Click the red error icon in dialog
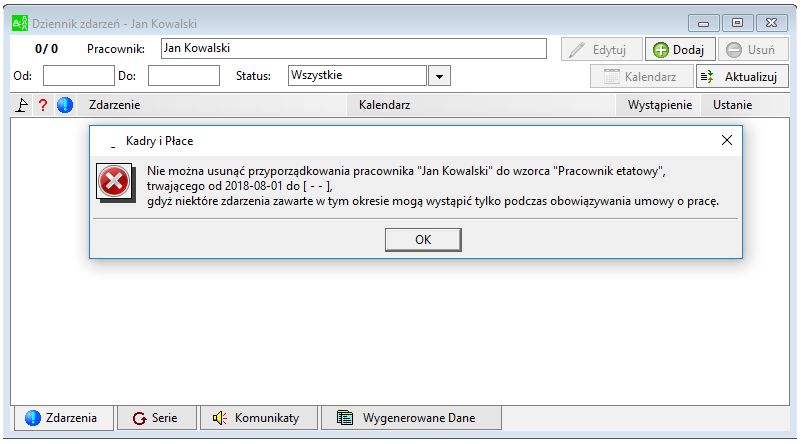The height and width of the screenshot is (444, 801). [114, 181]
